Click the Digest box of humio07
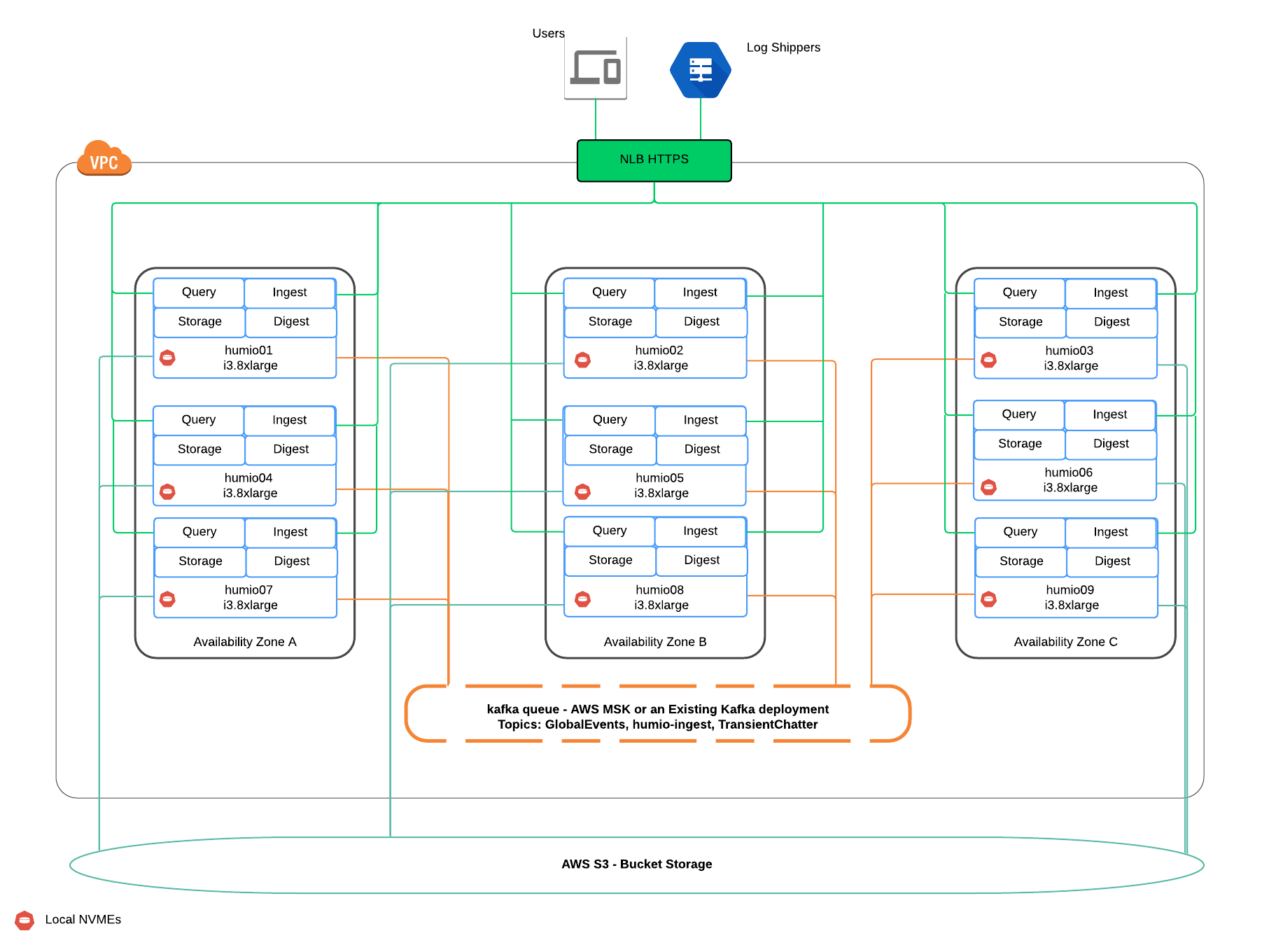The image size is (1262, 952). pyautogui.click(x=292, y=561)
